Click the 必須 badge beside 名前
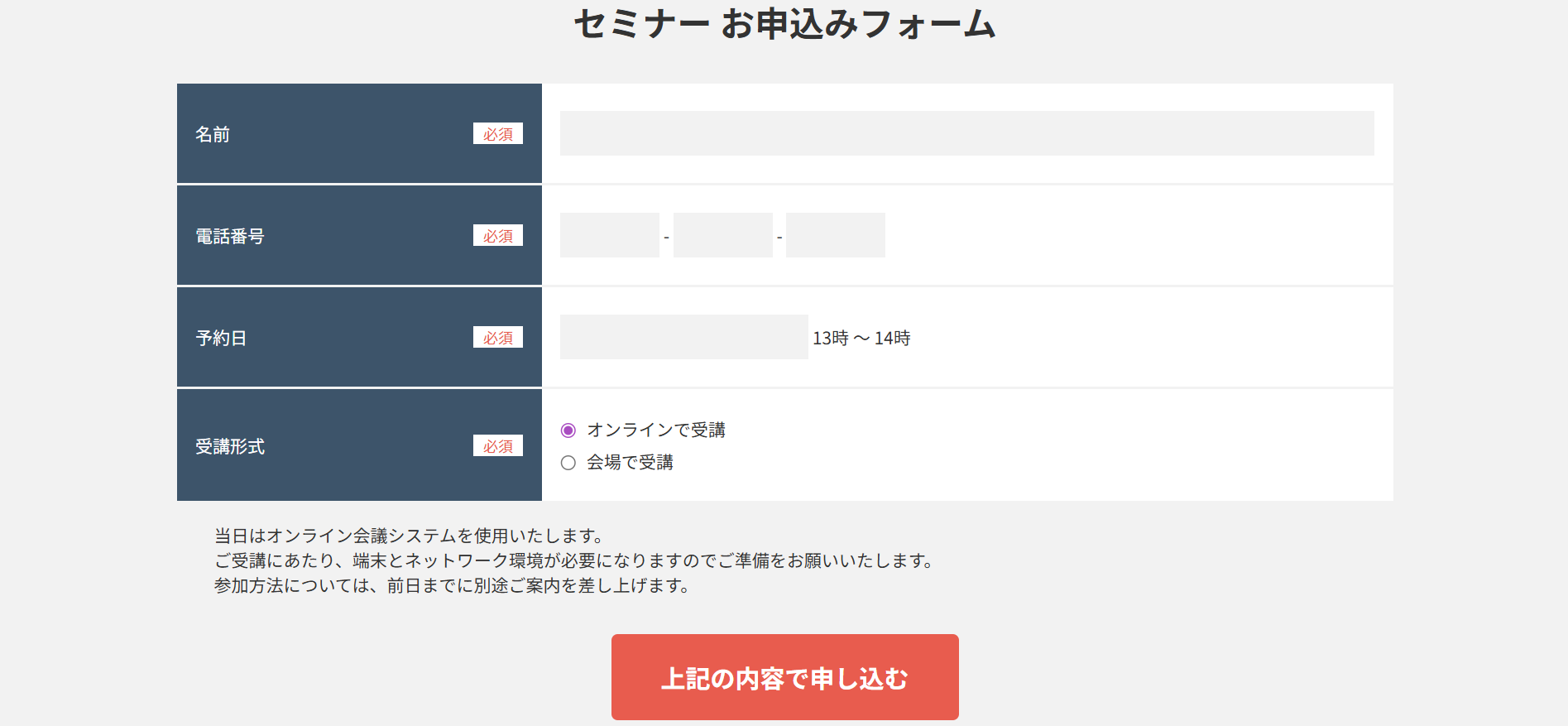 [x=497, y=134]
